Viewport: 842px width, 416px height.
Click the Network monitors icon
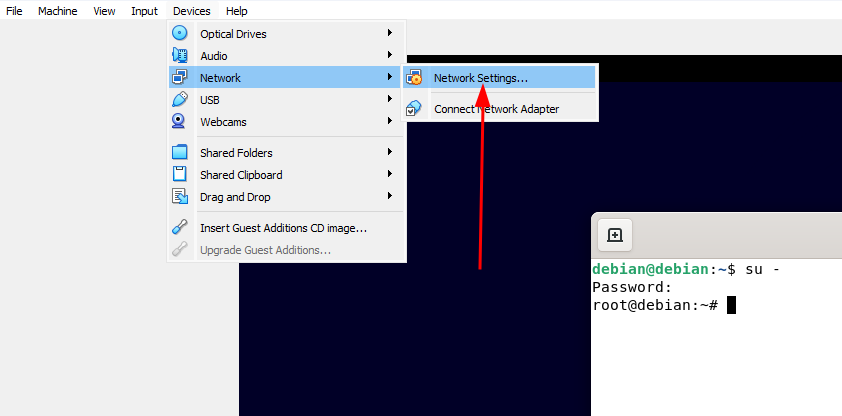[x=179, y=77]
